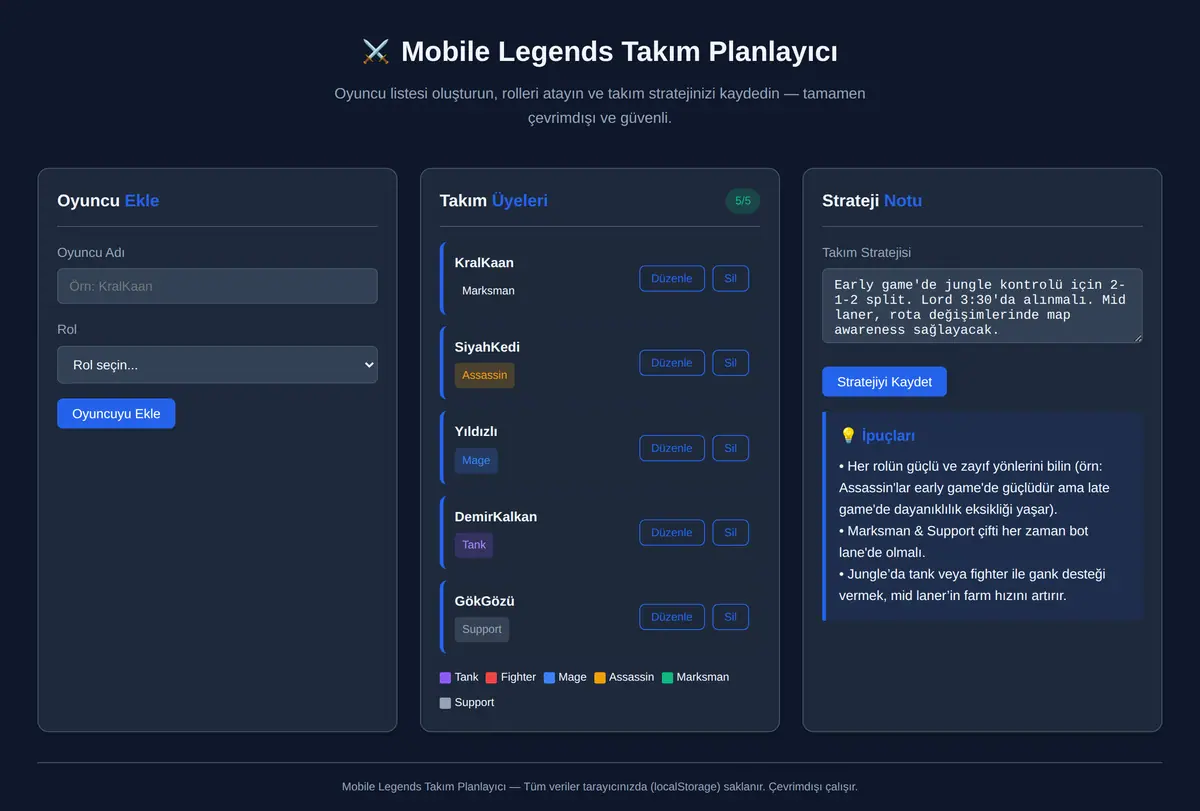The height and width of the screenshot is (811, 1200).
Task: Click the footer localStorage notice text
Action: (x=600, y=787)
